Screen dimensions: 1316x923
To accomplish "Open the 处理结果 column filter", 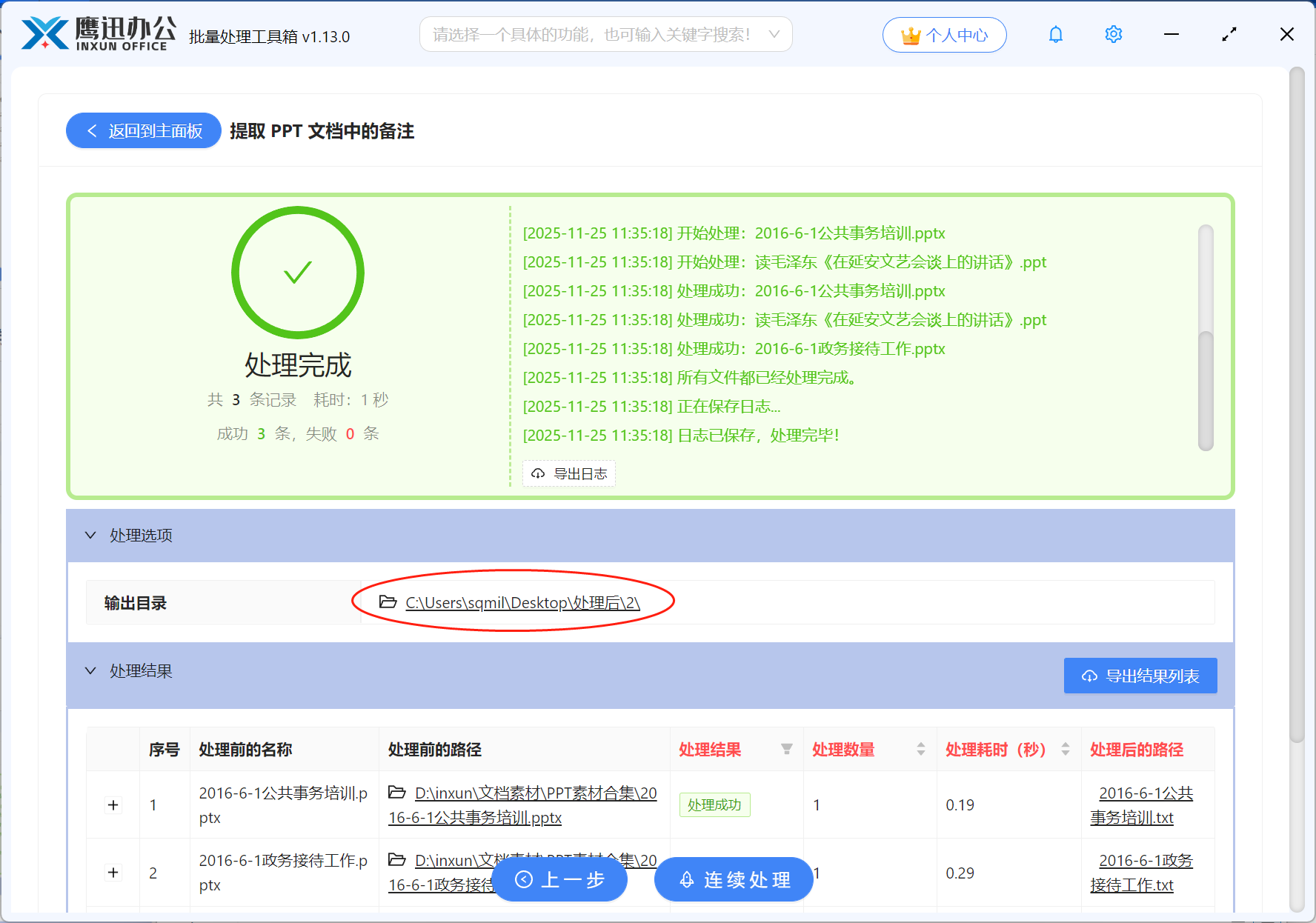I will coord(786,750).
